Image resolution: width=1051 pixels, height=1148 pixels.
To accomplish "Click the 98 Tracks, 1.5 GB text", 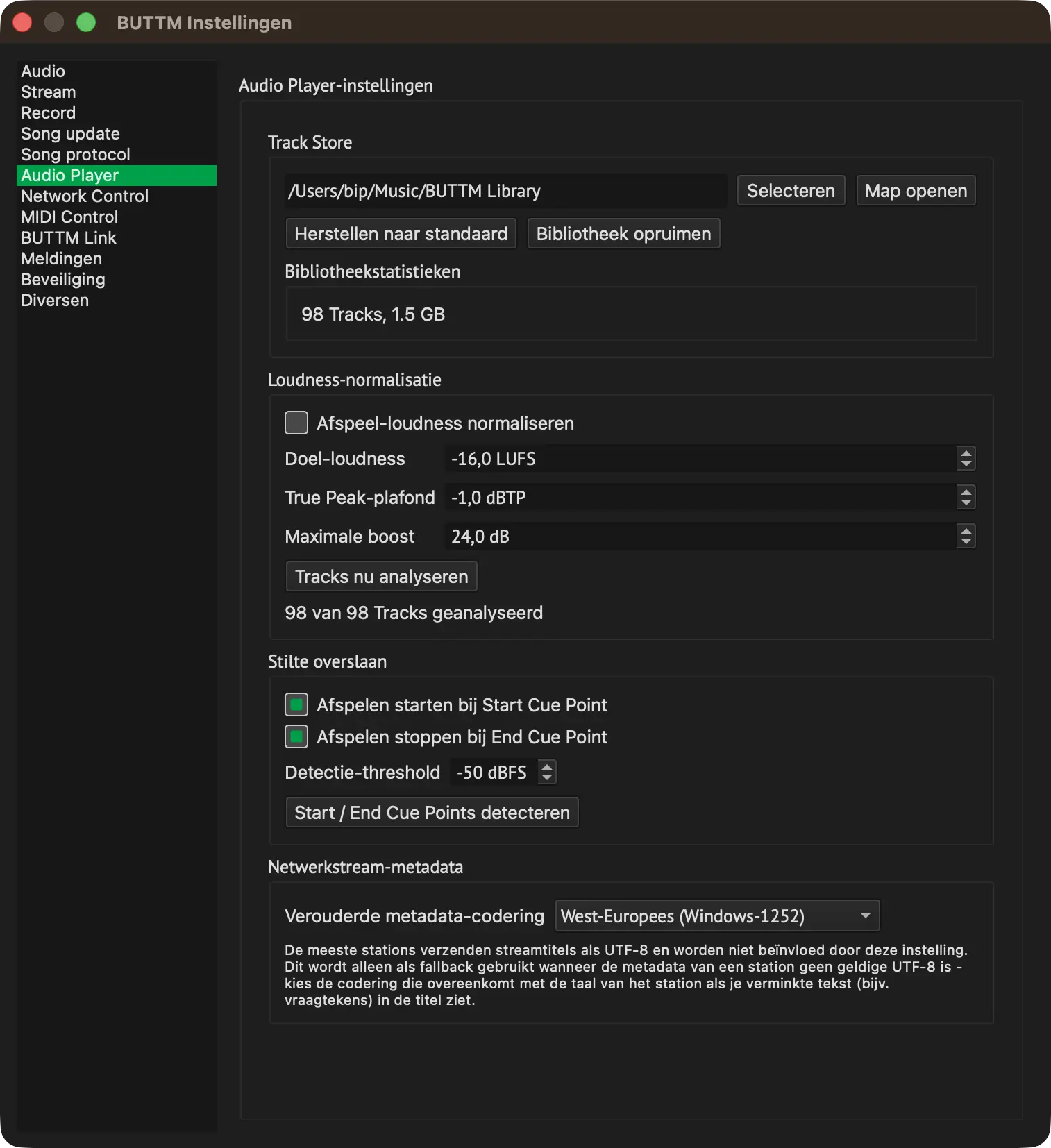I will (373, 314).
